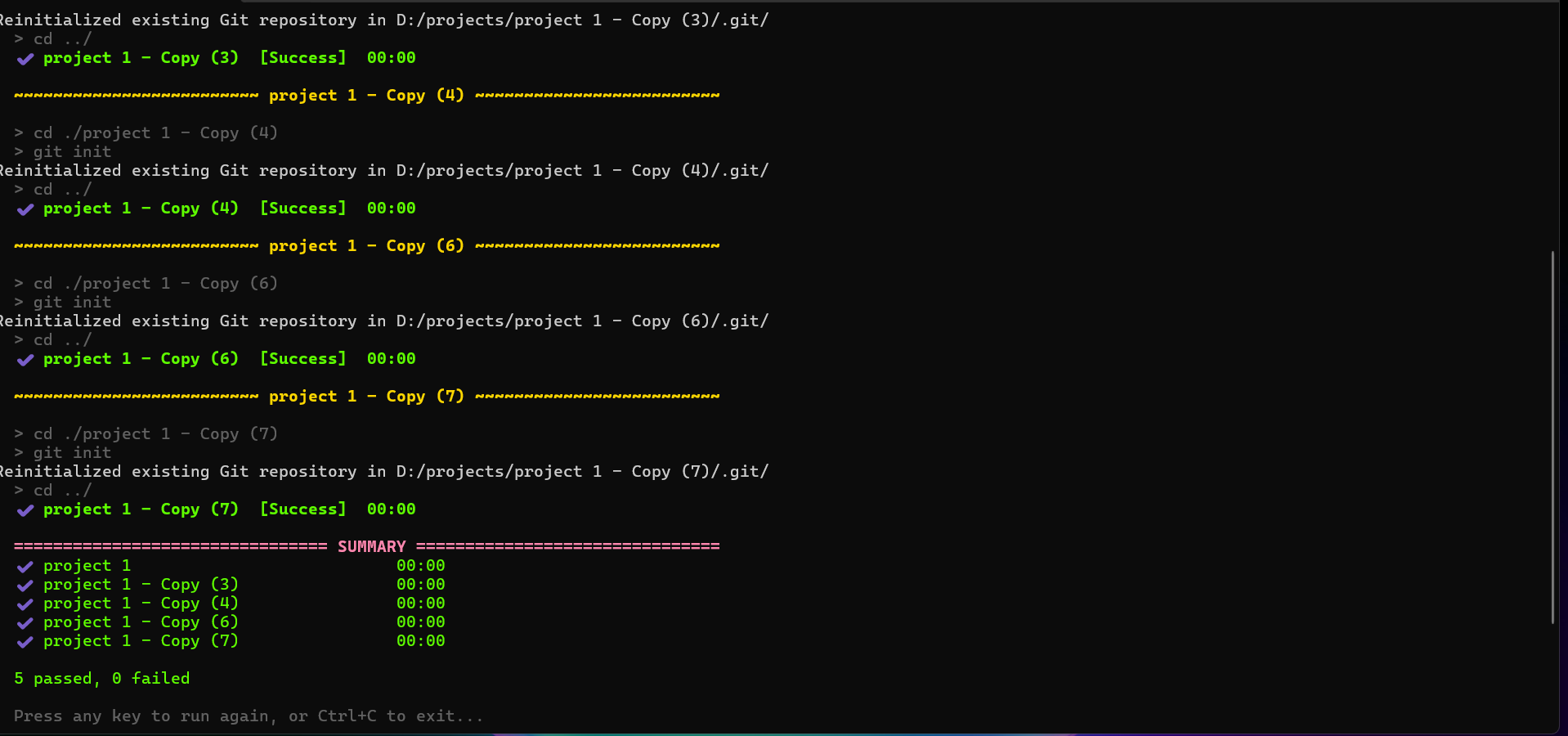Click the 'Press any key to run again' prompt
Screen dimensions: 1568x736
pos(249,716)
